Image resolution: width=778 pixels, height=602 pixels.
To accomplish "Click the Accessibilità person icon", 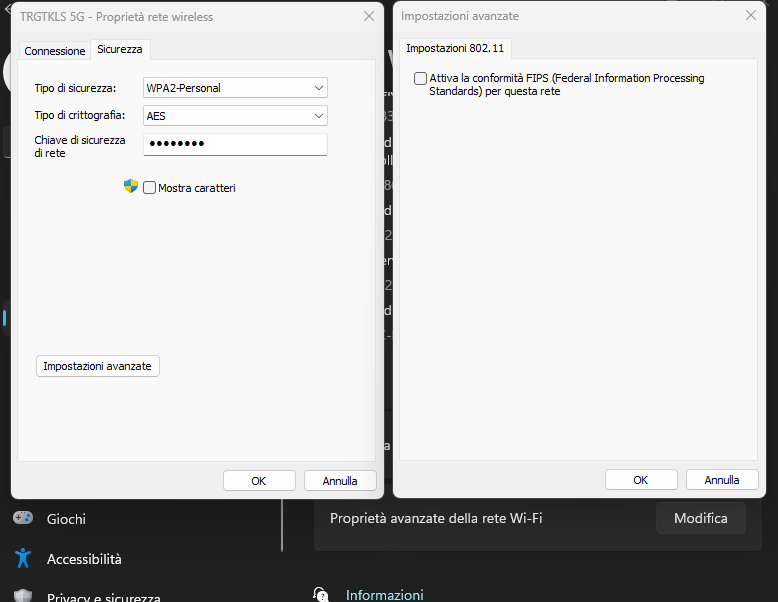I will pyautogui.click(x=22, y=559).
